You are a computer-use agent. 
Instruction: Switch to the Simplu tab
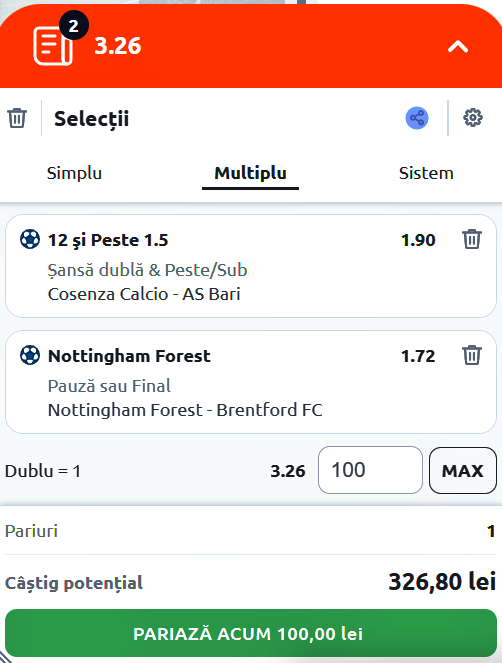[x=74, y=173]
